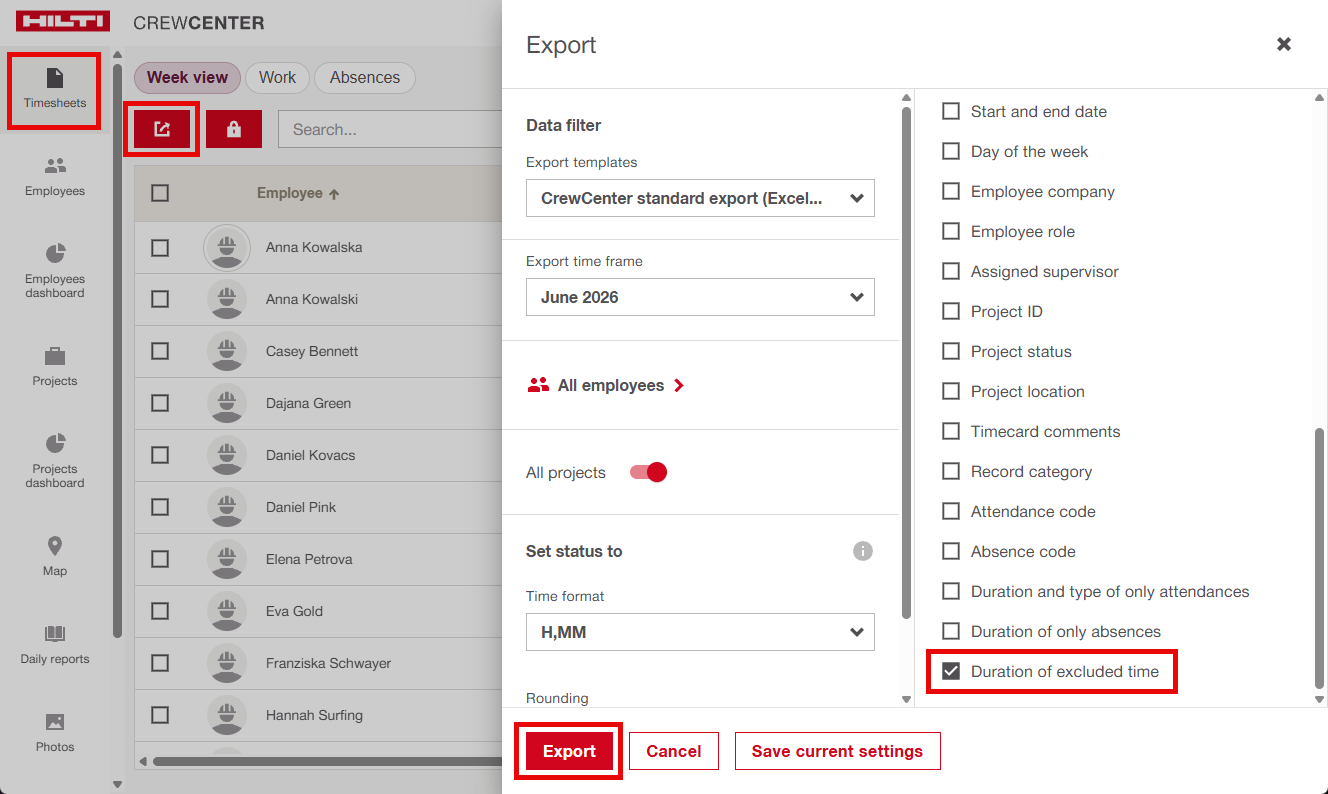Select Elena Petrova's row checkbox

tap(160, 559)
